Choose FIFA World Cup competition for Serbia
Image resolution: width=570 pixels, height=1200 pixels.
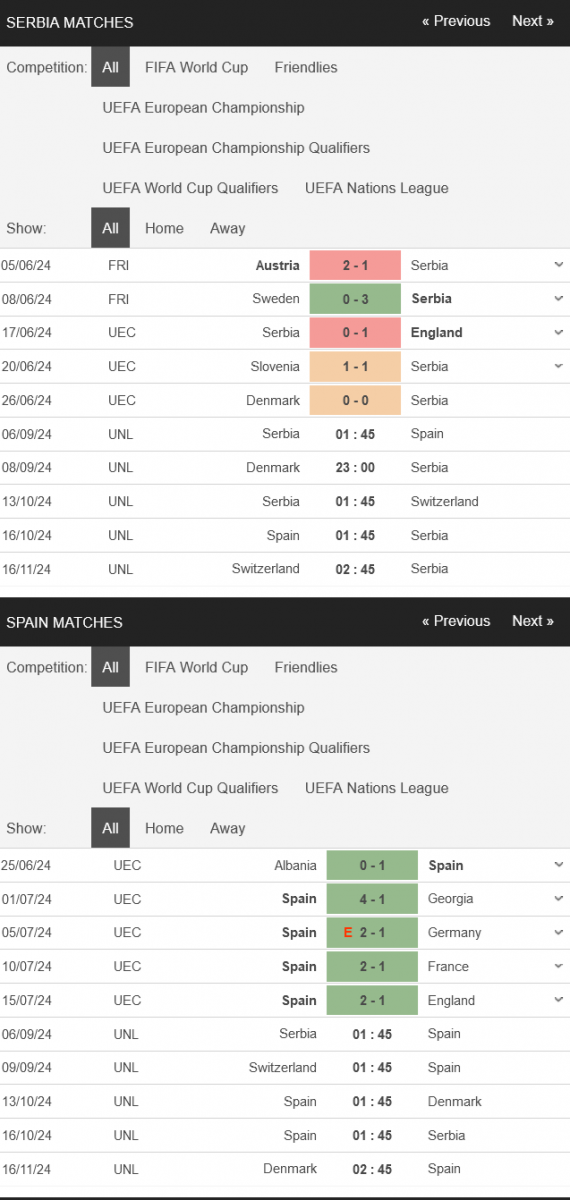click(x=196, y=67)
